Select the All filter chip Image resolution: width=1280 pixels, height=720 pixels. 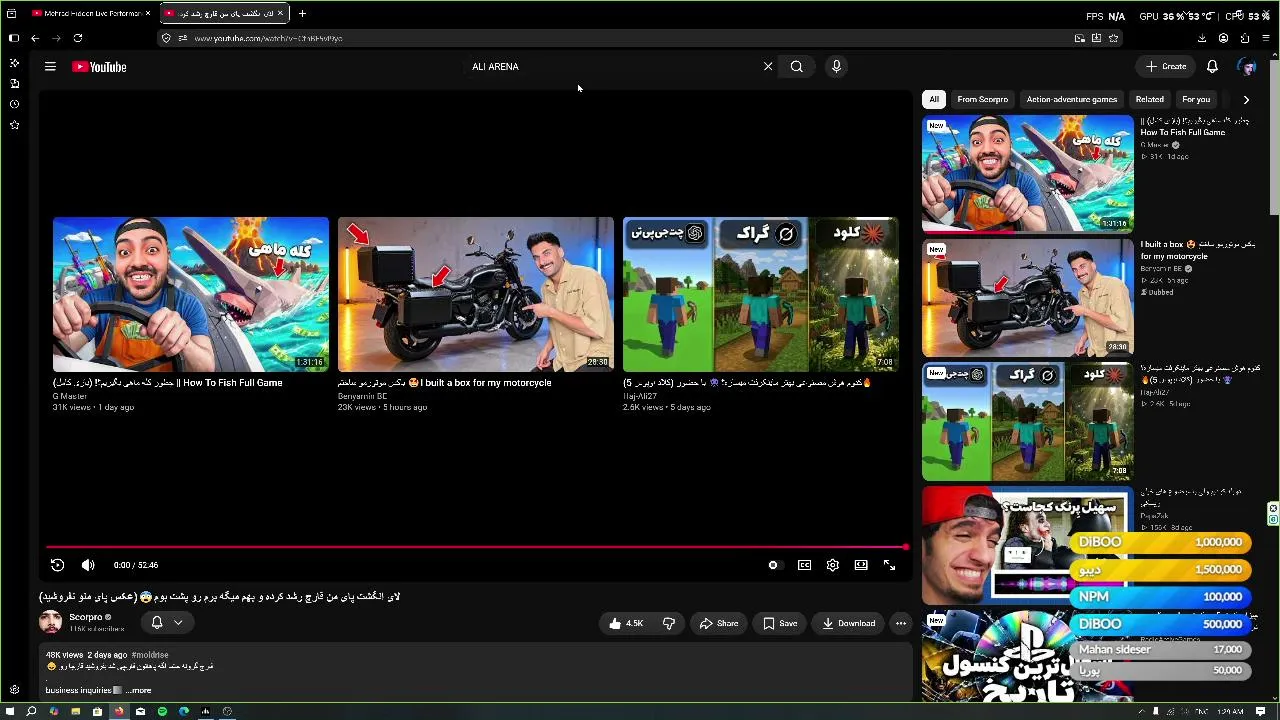click(934, 99)
